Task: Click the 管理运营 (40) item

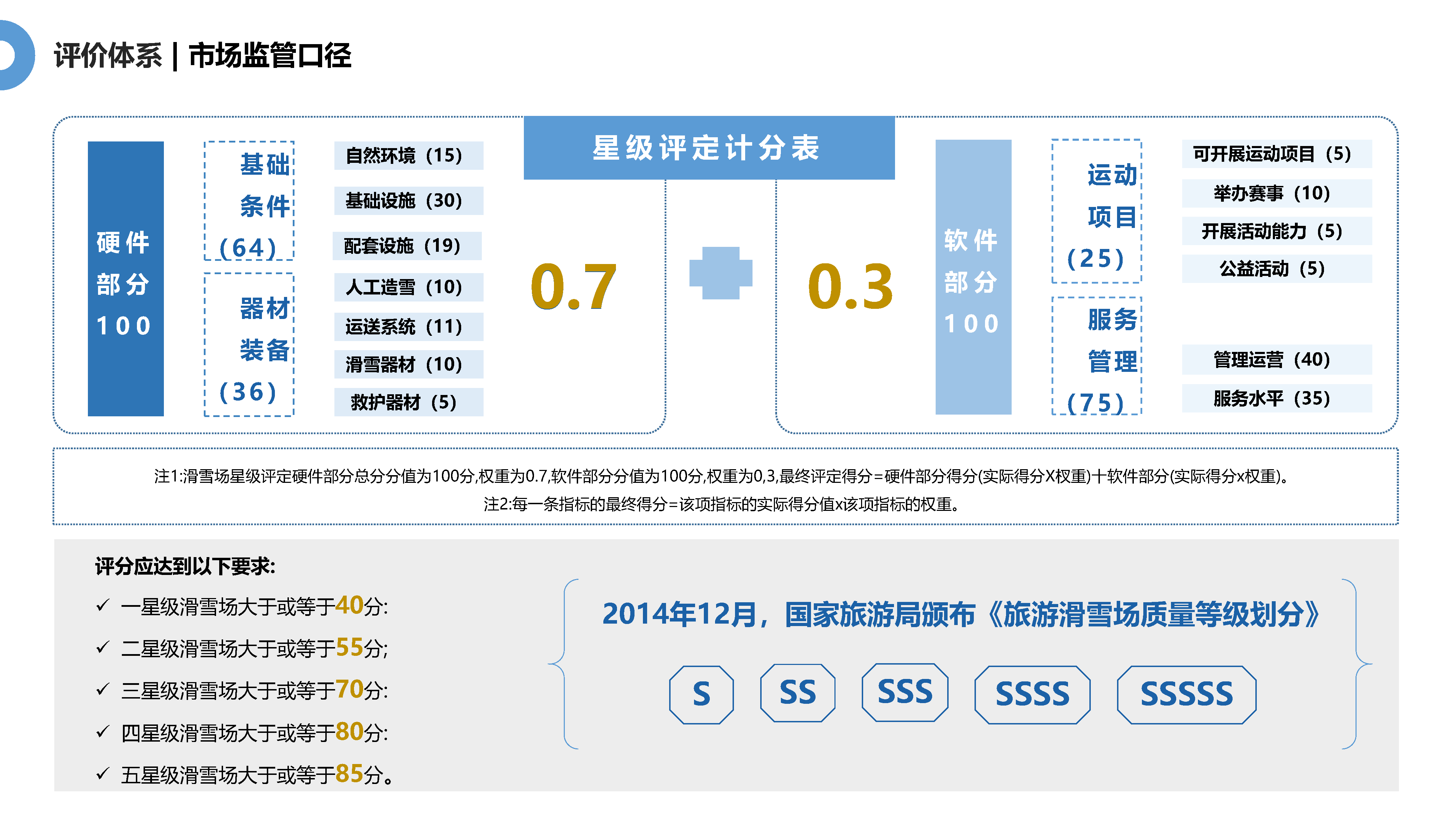Action: (1277, 360)
